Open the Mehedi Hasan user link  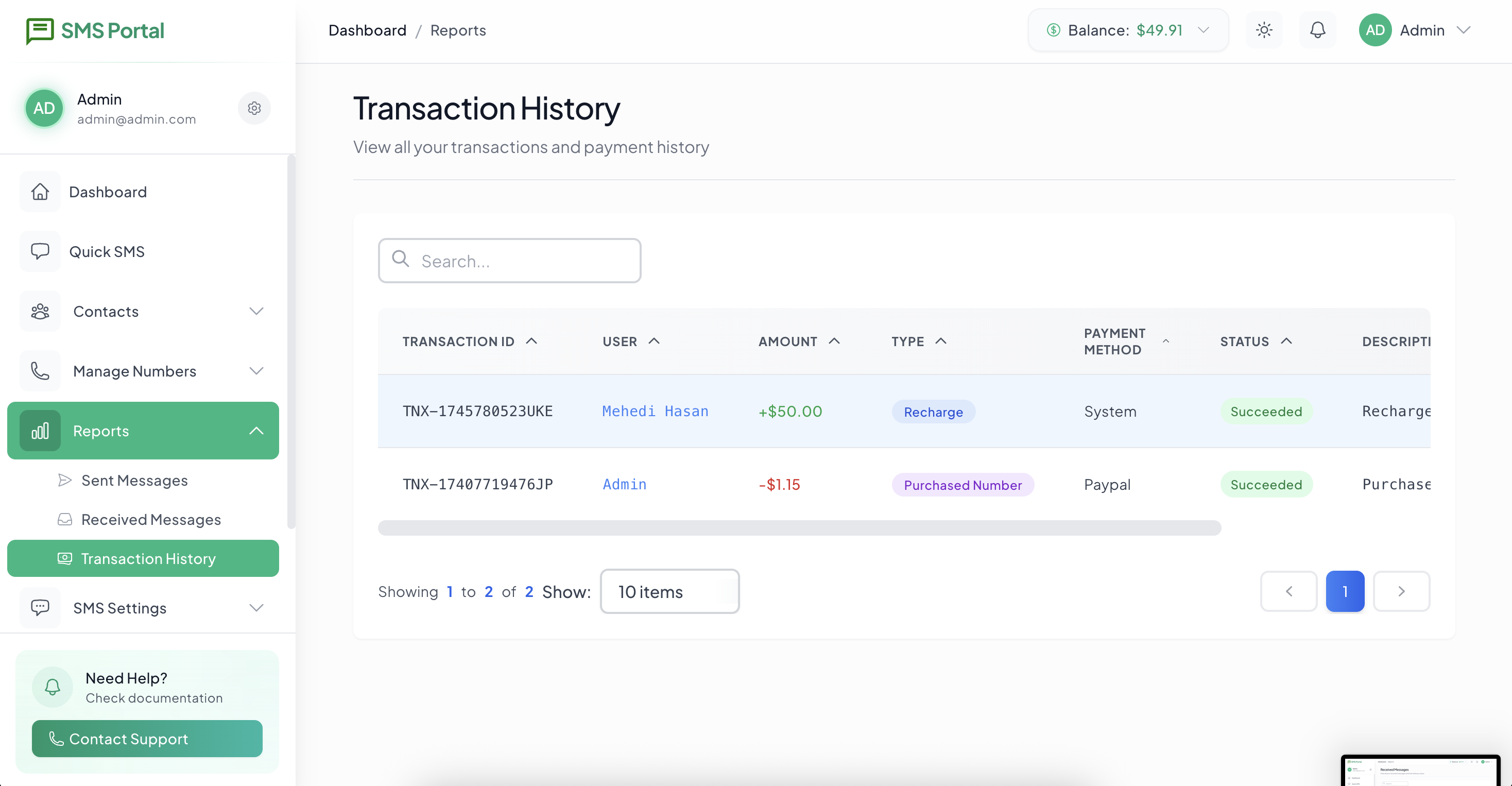click(x=655, y=412)
